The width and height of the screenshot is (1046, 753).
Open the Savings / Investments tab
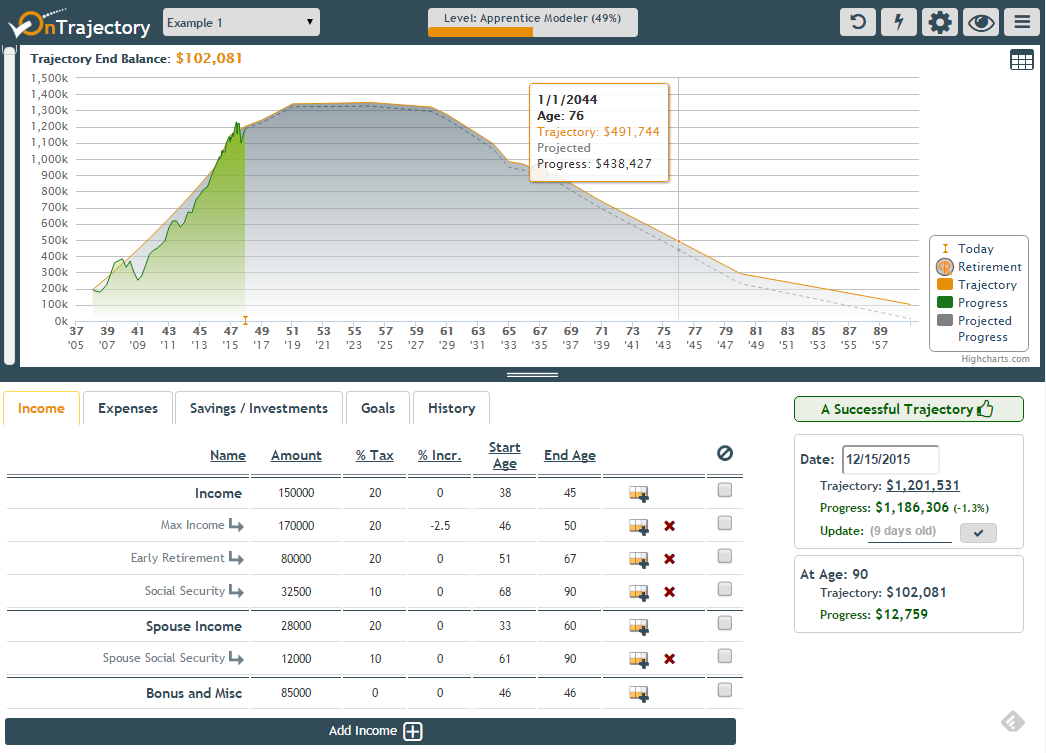[x=259, y=408]
